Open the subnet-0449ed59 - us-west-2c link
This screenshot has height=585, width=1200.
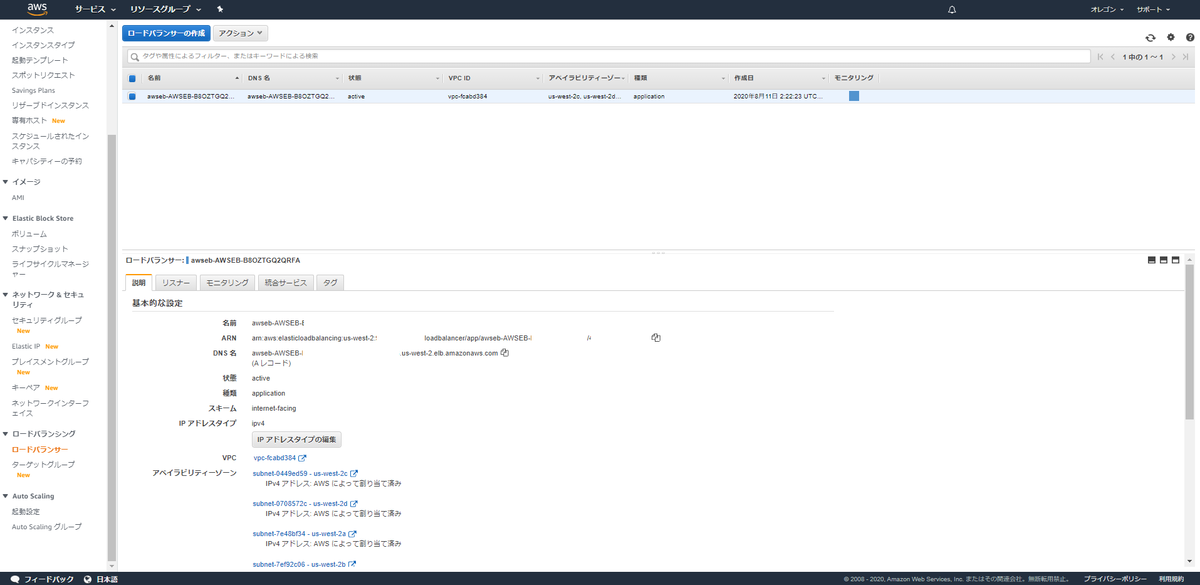pyautogui.click(x=300, y=473)
